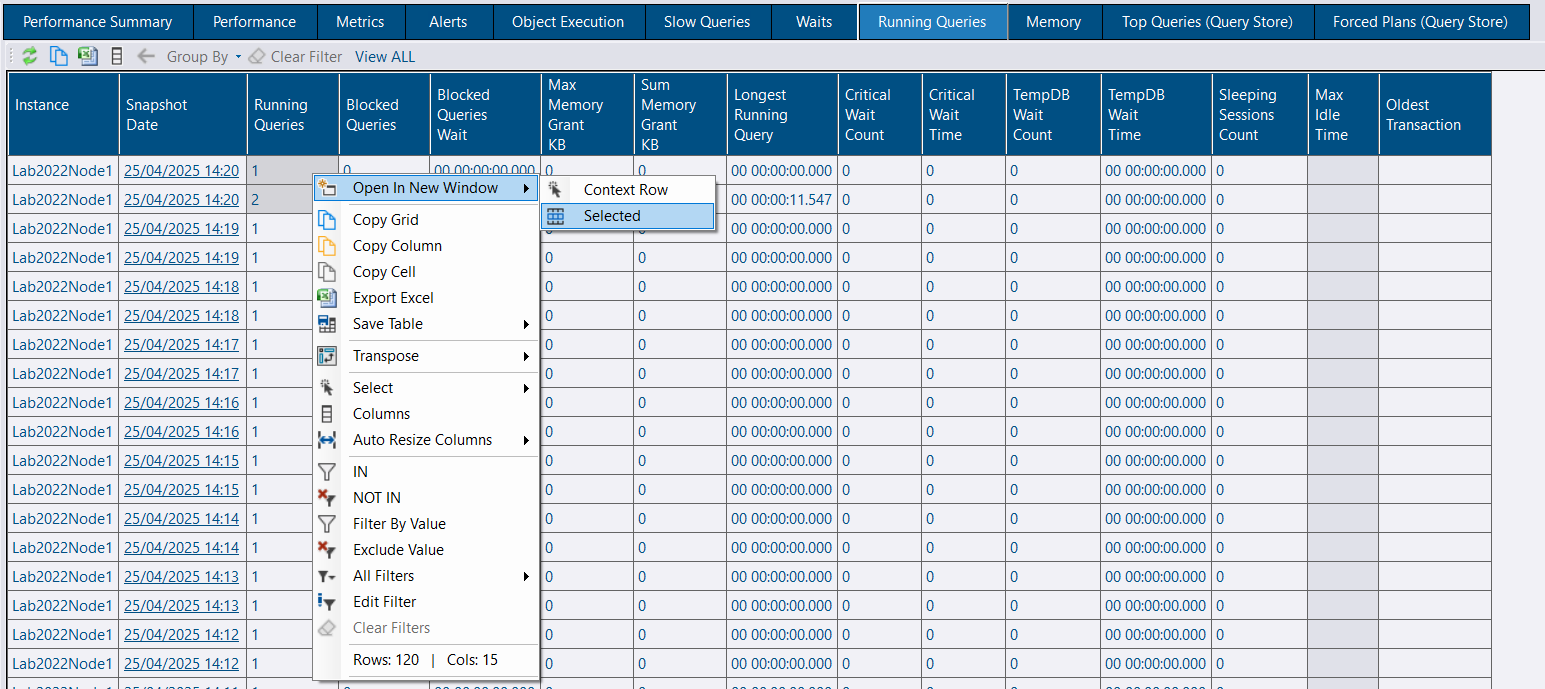Open the snapshot link dated 25/04/2025 14:17
Image resolution: width=1545 pixels, height=689 pixels.
(181, 347)
